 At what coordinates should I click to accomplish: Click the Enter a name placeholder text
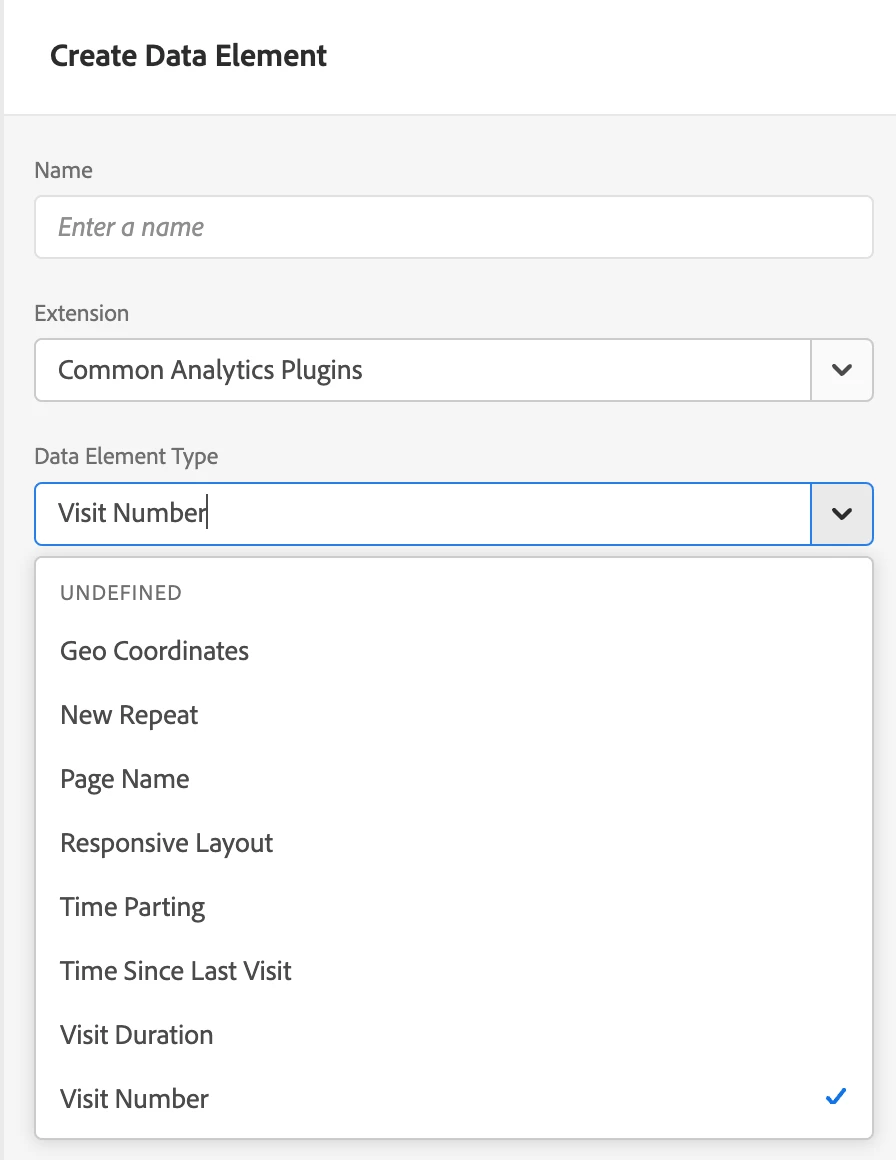(131, 227)
